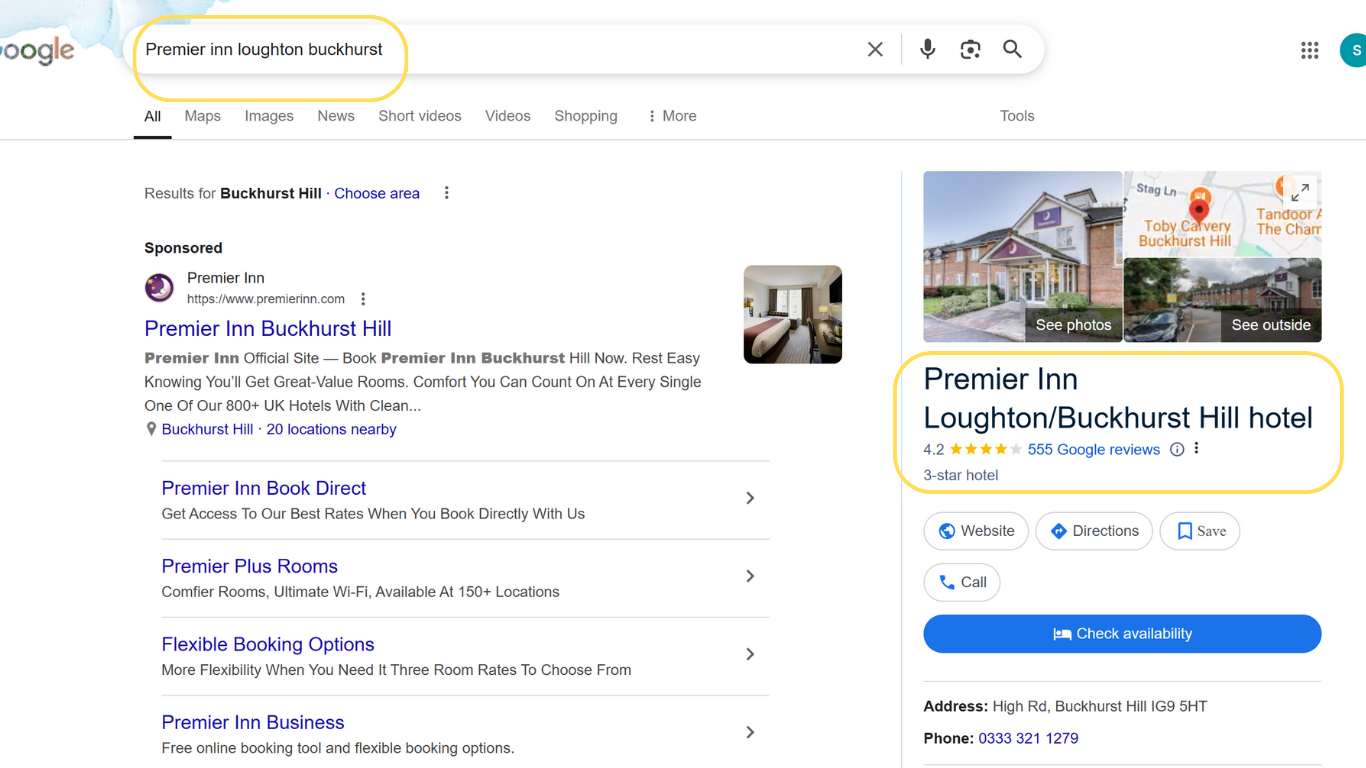Click the Google logo
Screen dimensions: 1366x768
click(37, 50)
